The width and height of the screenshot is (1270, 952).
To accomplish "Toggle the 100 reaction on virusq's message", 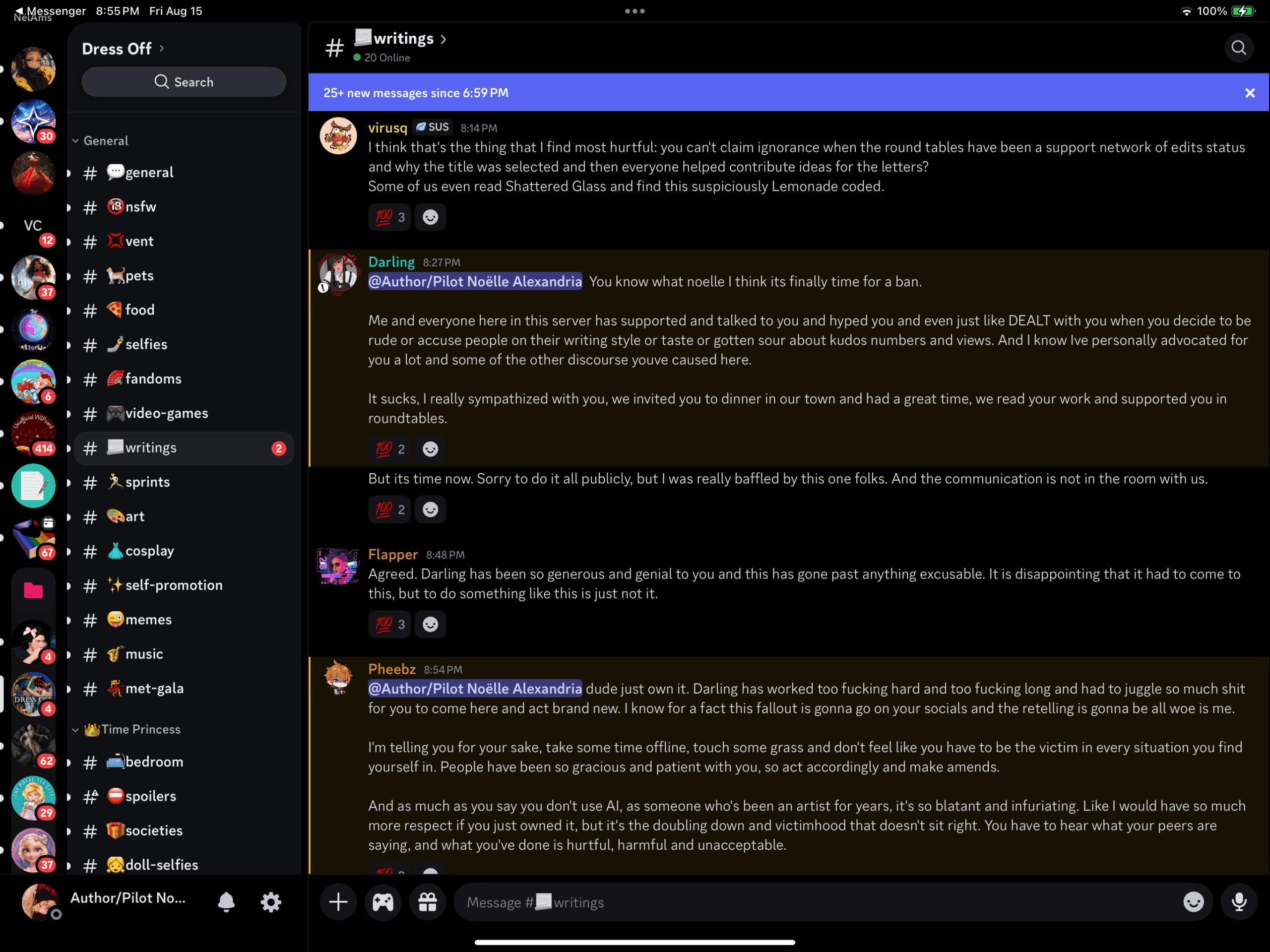I will [x=389, y=217].
